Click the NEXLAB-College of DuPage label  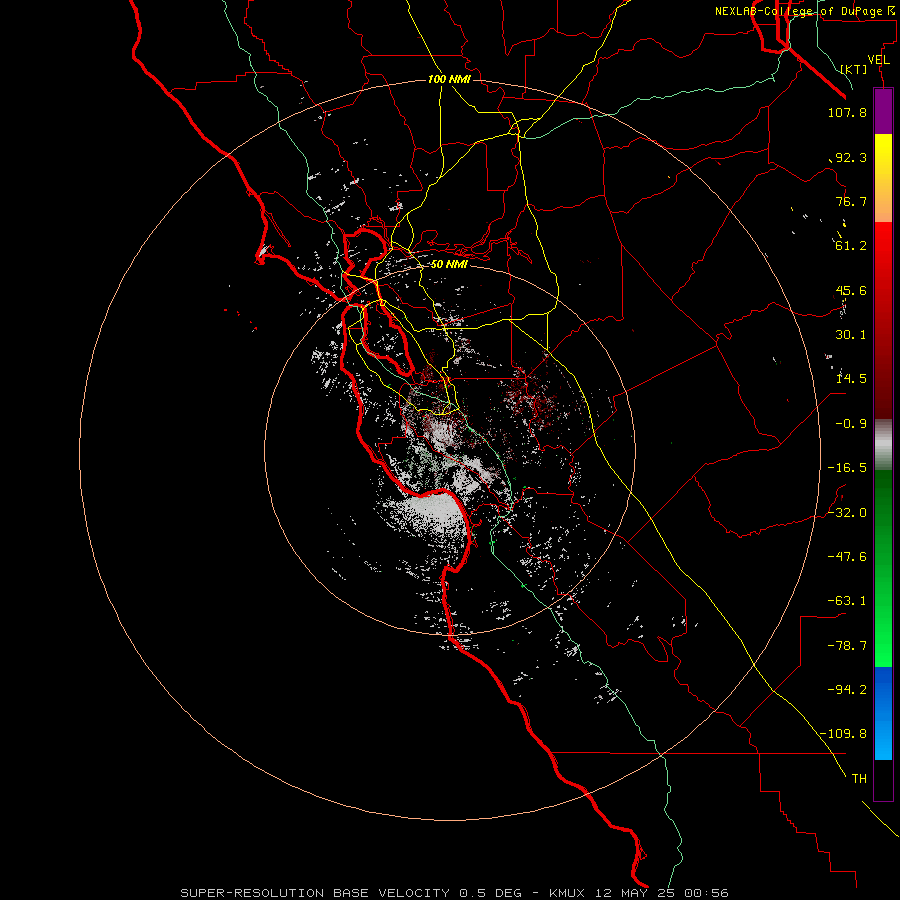click(x=804, y=11)
